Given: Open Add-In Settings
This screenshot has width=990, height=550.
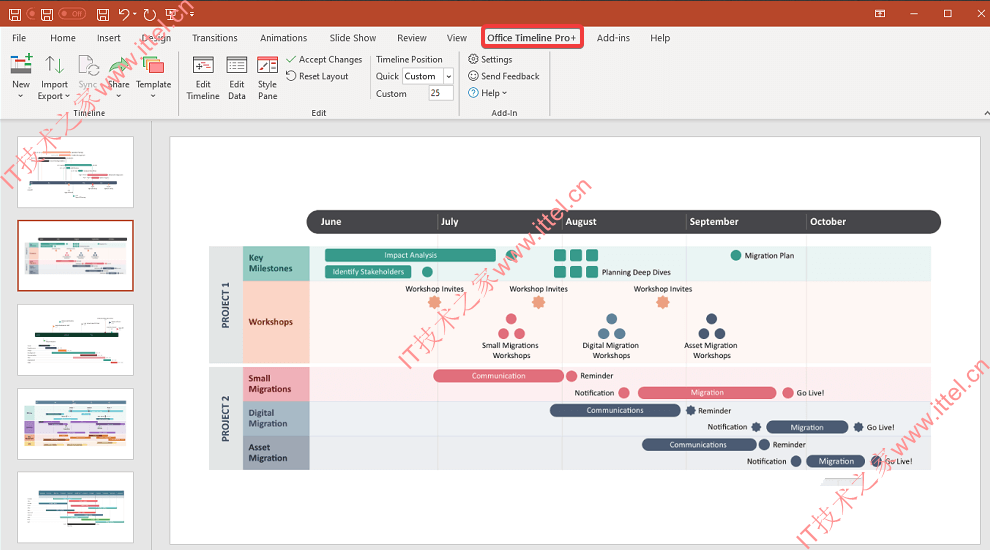Looking at the screenshot, I should coord(490,59).
